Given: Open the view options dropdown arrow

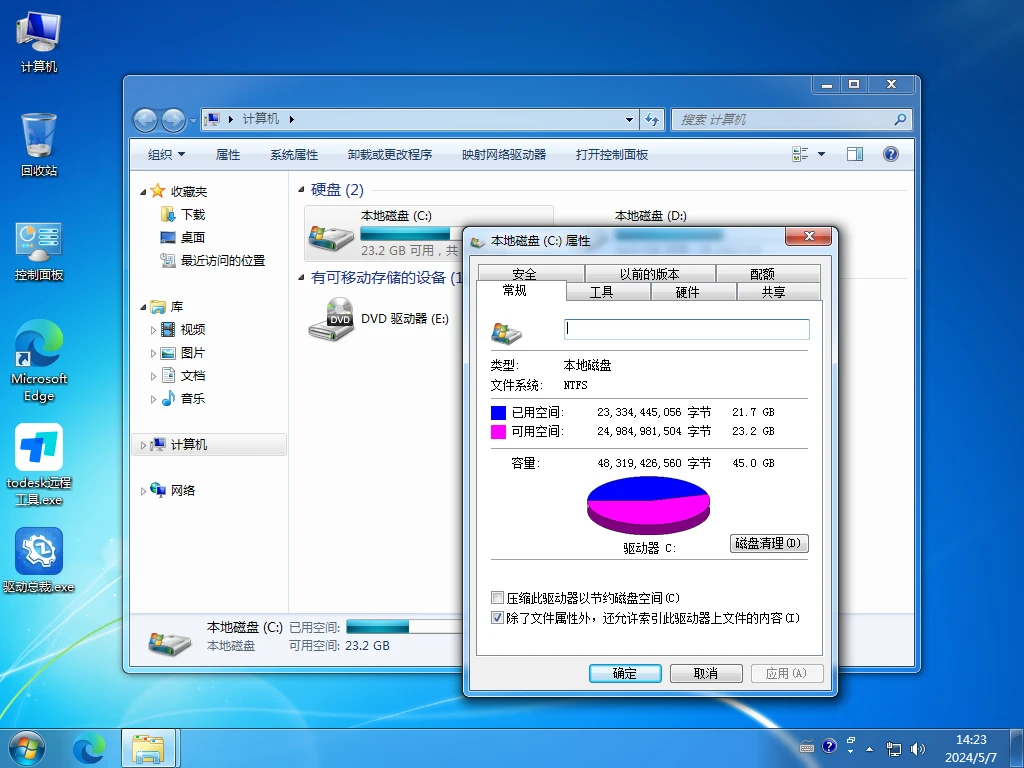Looking at the screenshot, I should [822, 154].
